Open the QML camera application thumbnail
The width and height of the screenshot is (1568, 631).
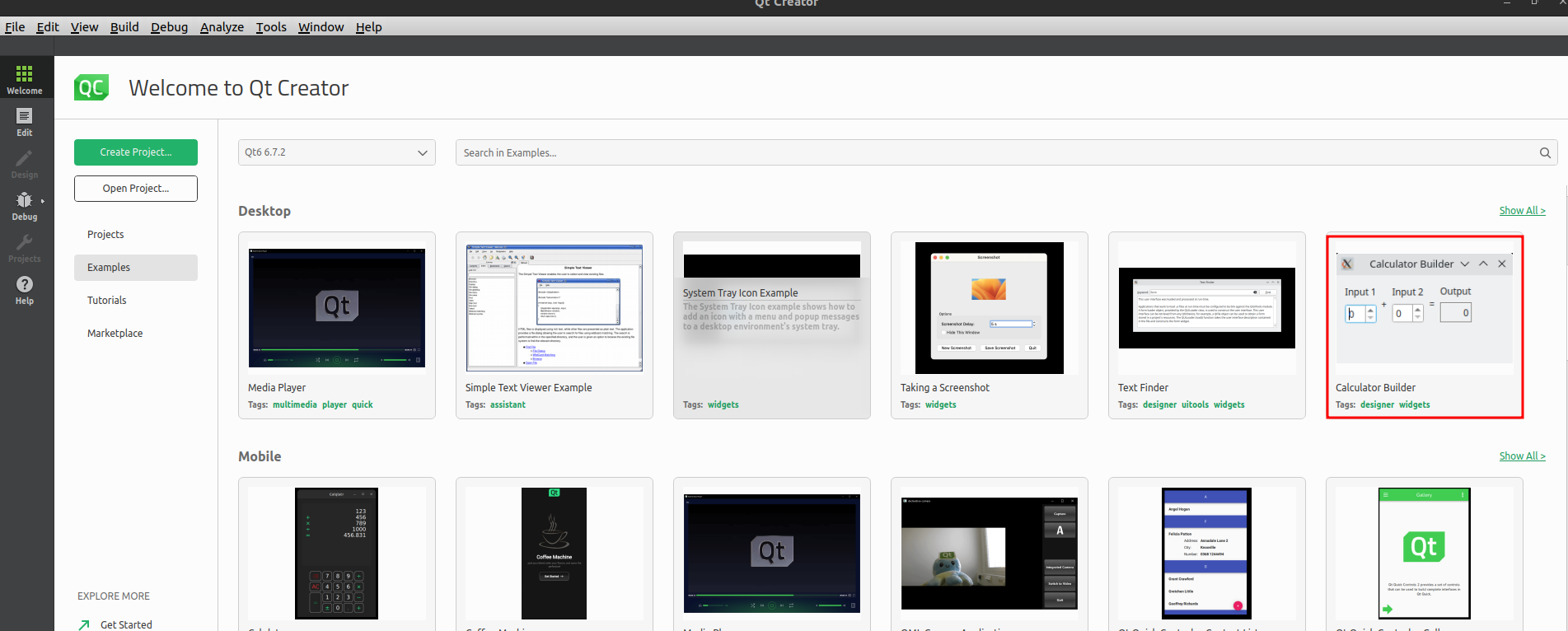[990, 554]
